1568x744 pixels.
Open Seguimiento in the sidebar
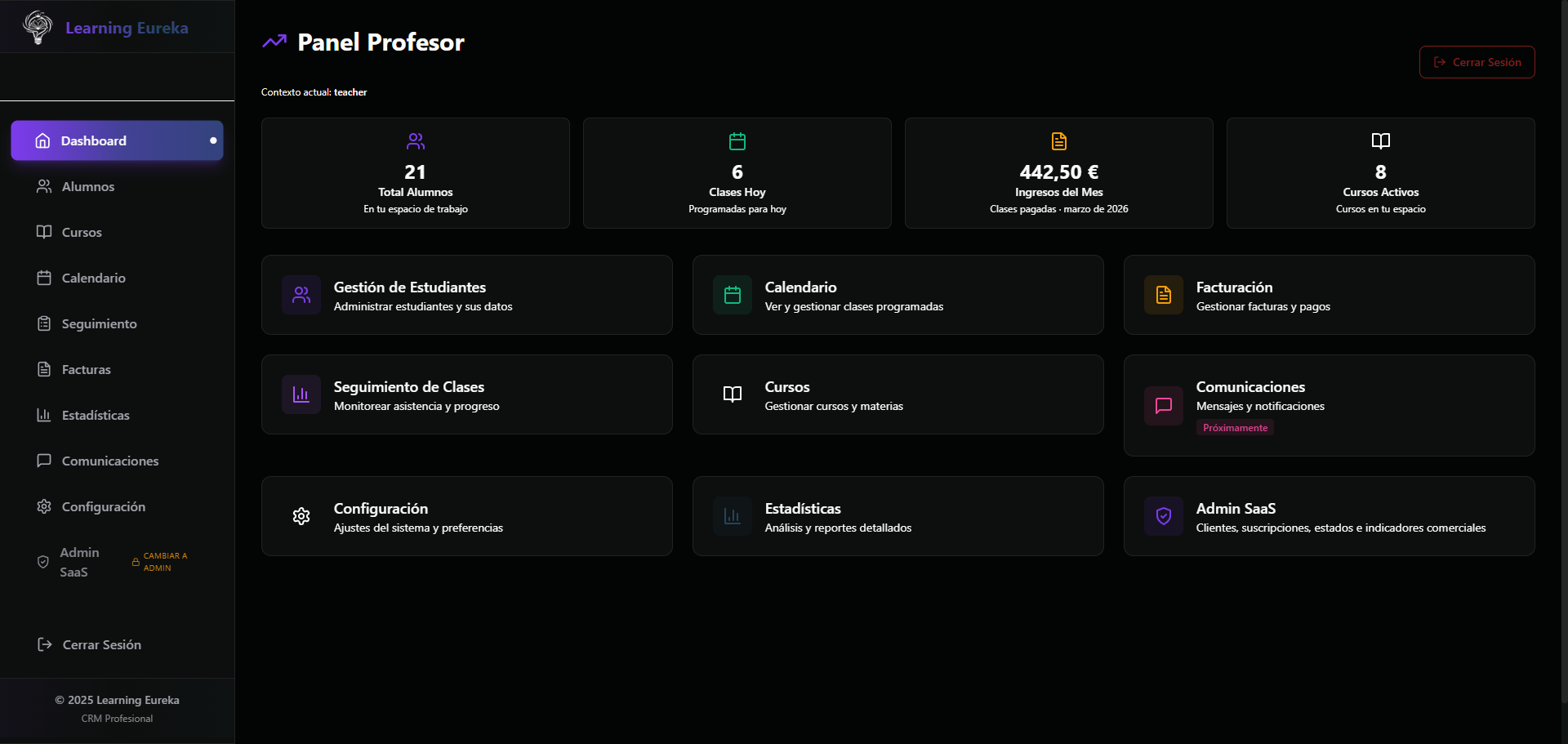coord(117,323)
